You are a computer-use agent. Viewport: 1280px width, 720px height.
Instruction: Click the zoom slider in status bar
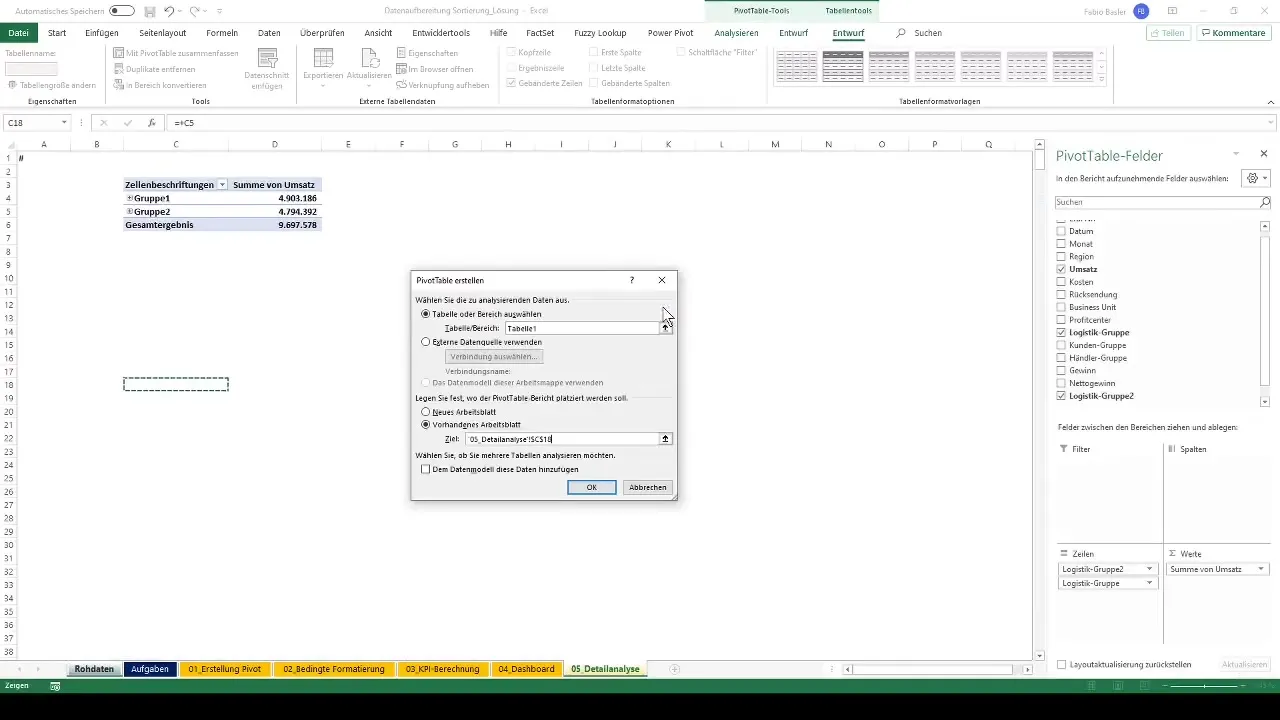click(x=1206, y=686)
